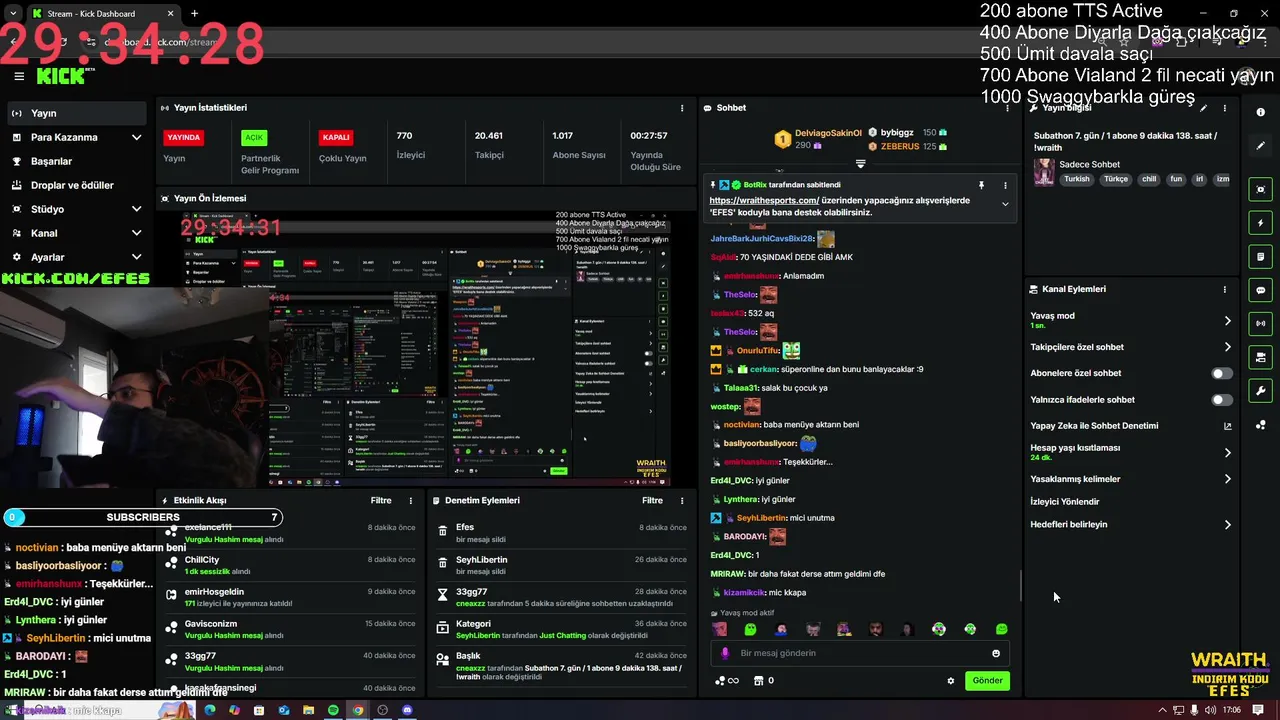Toggle the lightning bolt widget icon
Screen dimensions: 1280x720
point(1261,223)
